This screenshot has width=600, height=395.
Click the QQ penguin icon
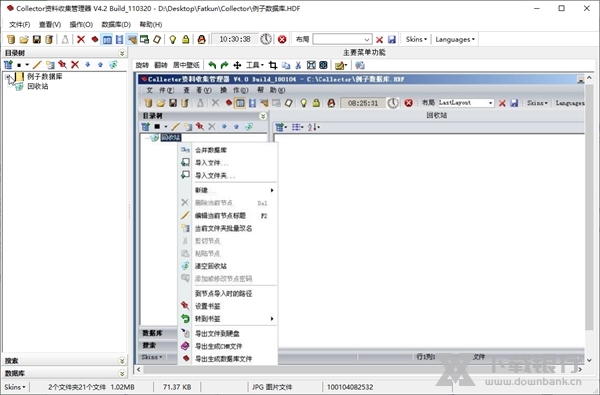click(202, 39)
